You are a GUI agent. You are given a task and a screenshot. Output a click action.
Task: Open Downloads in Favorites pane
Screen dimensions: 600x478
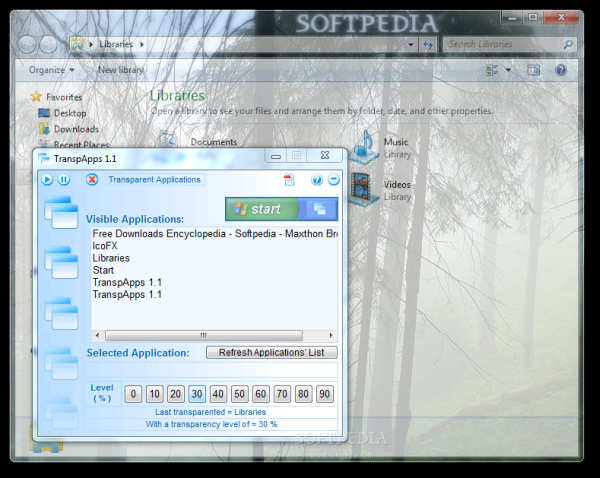pyautogui.click(x=76, y=129)
